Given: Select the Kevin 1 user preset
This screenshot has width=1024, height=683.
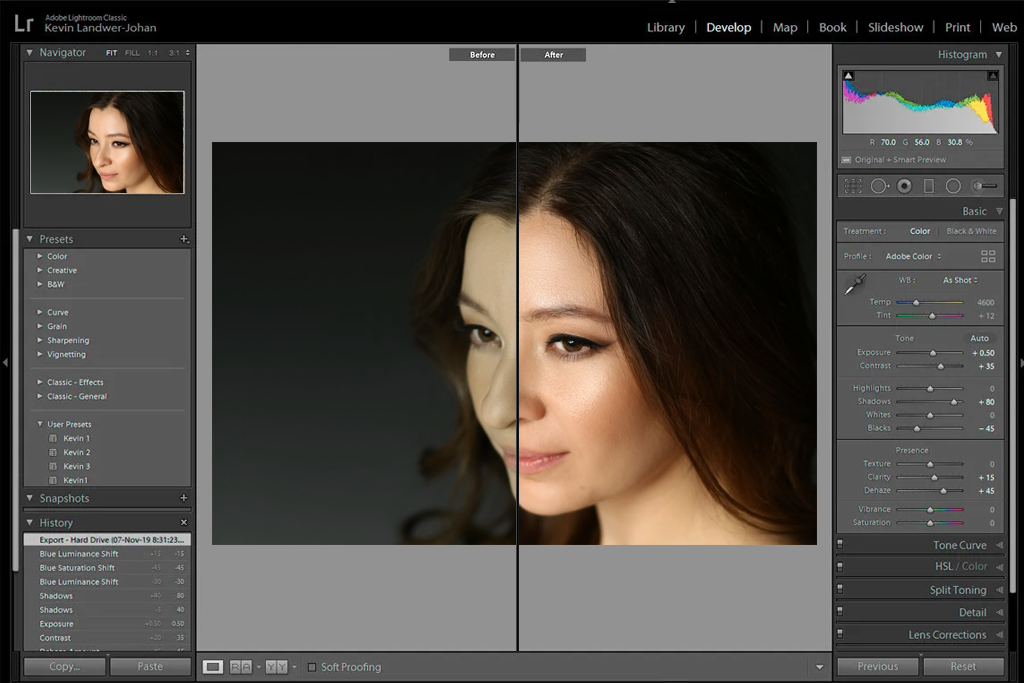Looking at the screenshot, I should tap(76, 438).
